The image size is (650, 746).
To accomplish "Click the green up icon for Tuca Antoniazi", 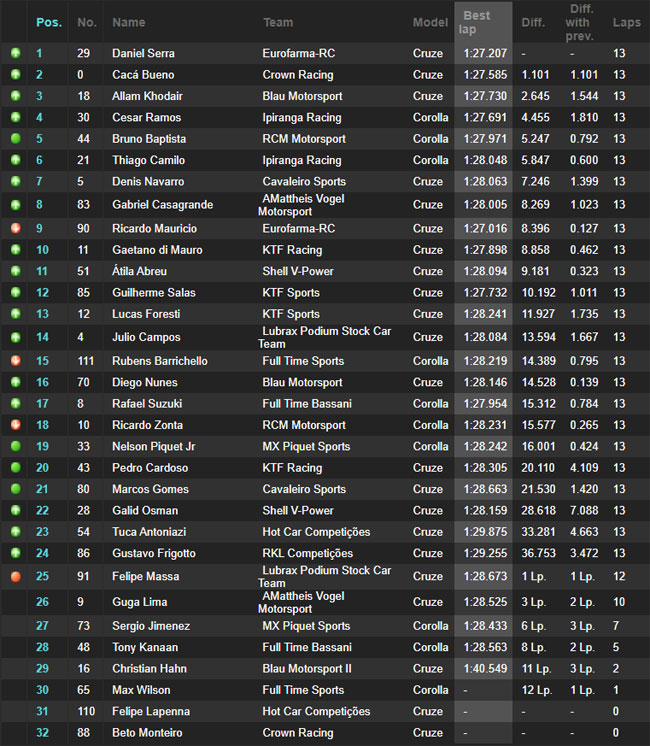I will coord(16,531).
